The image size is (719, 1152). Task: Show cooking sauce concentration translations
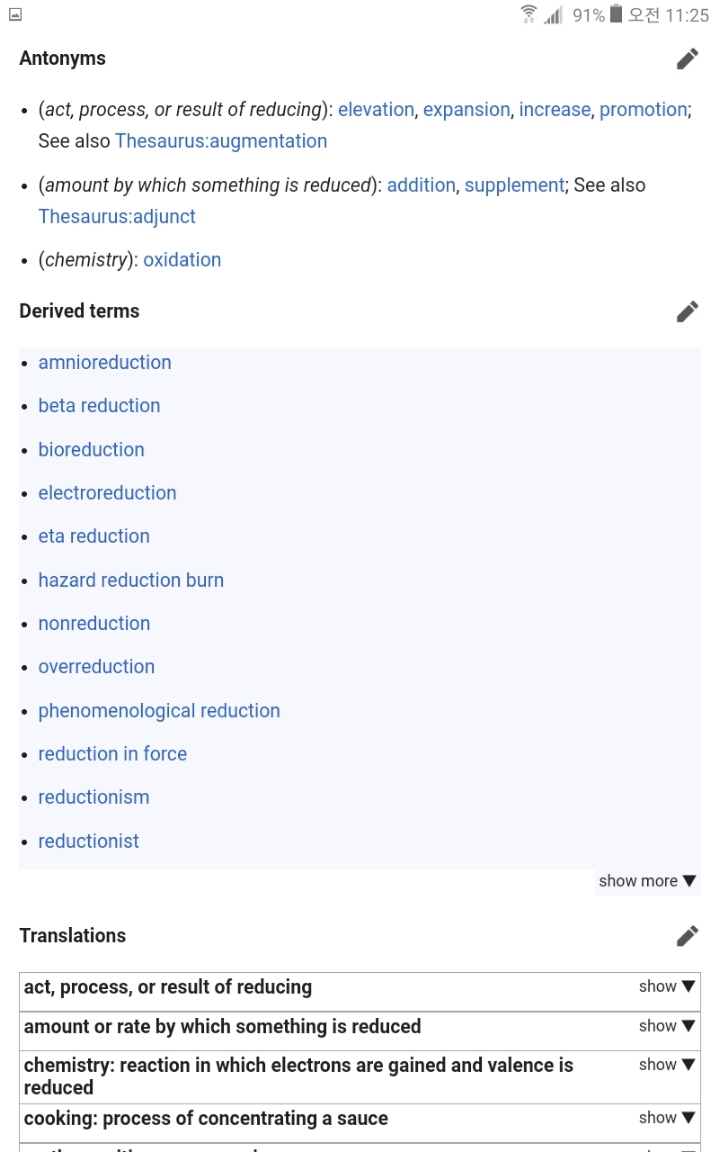point(667,1118)
